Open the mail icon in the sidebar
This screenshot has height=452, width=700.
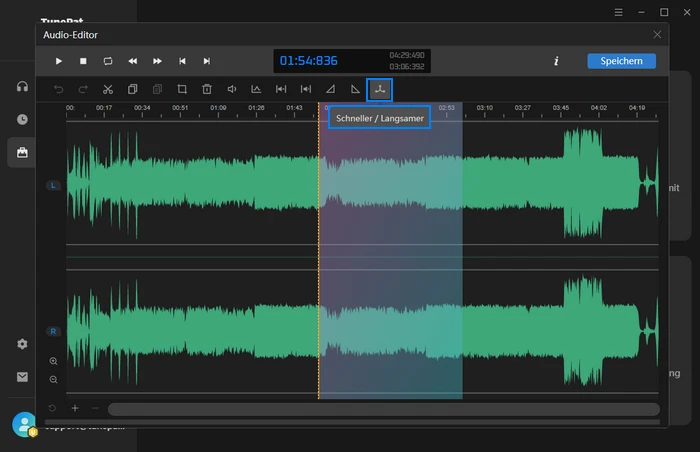22,377
